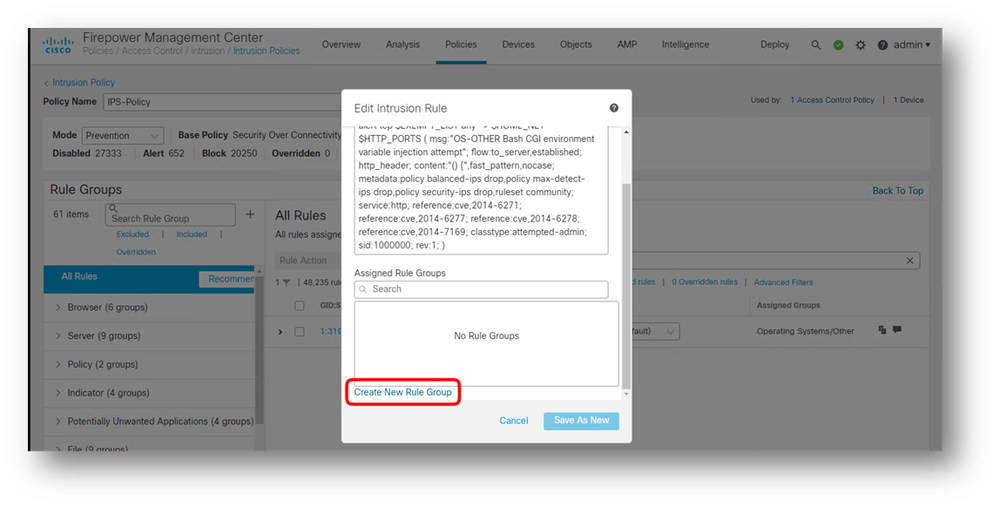Click 0 Overridden rules link
Viewport: 999px width, 508px height.
click(x=704, y=282)
